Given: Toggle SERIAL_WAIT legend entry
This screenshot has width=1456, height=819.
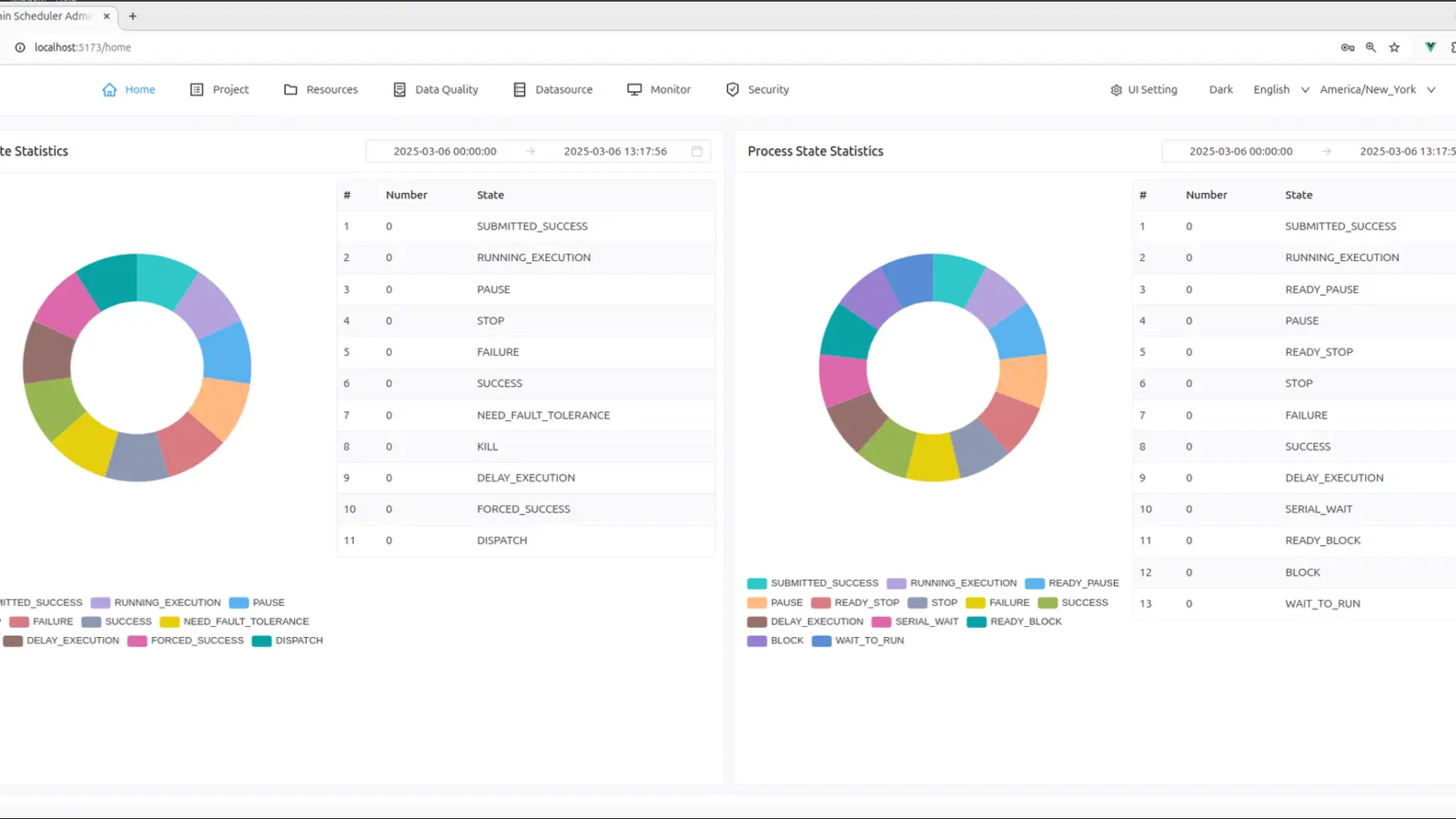Looking at the screenshot, I should 915,622.
